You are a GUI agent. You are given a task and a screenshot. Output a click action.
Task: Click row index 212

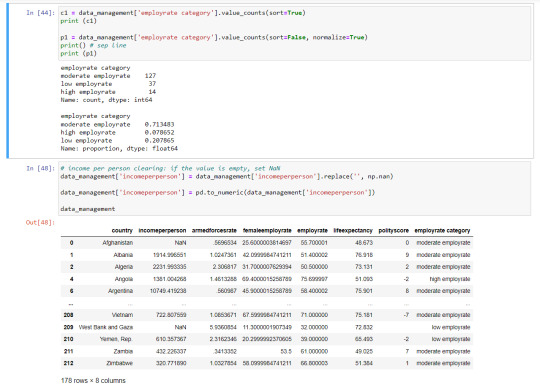69,363
